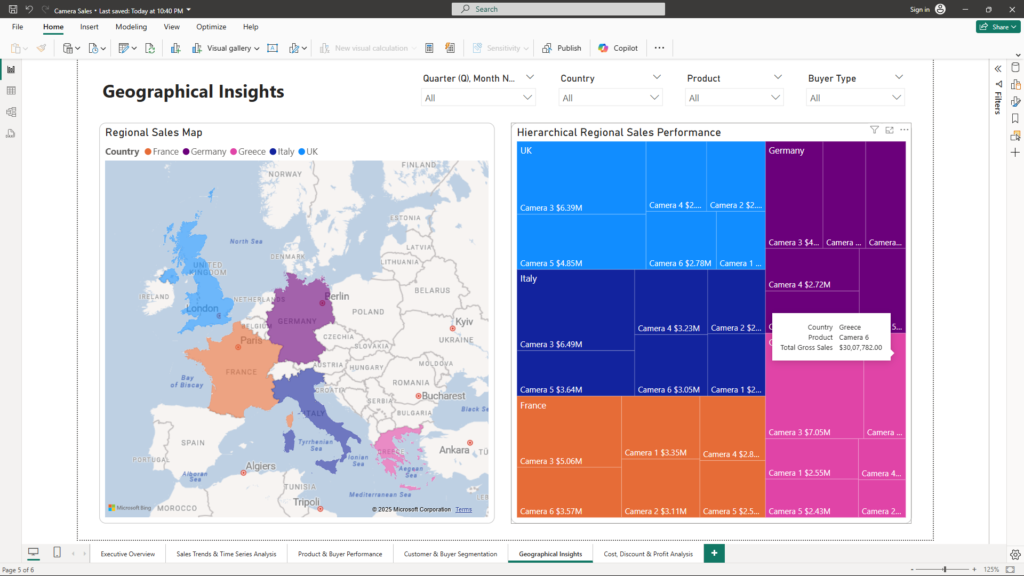The image size is (1024, 576).
Task: Adjust the zoom slider in status bar
Action: point(945,569)
